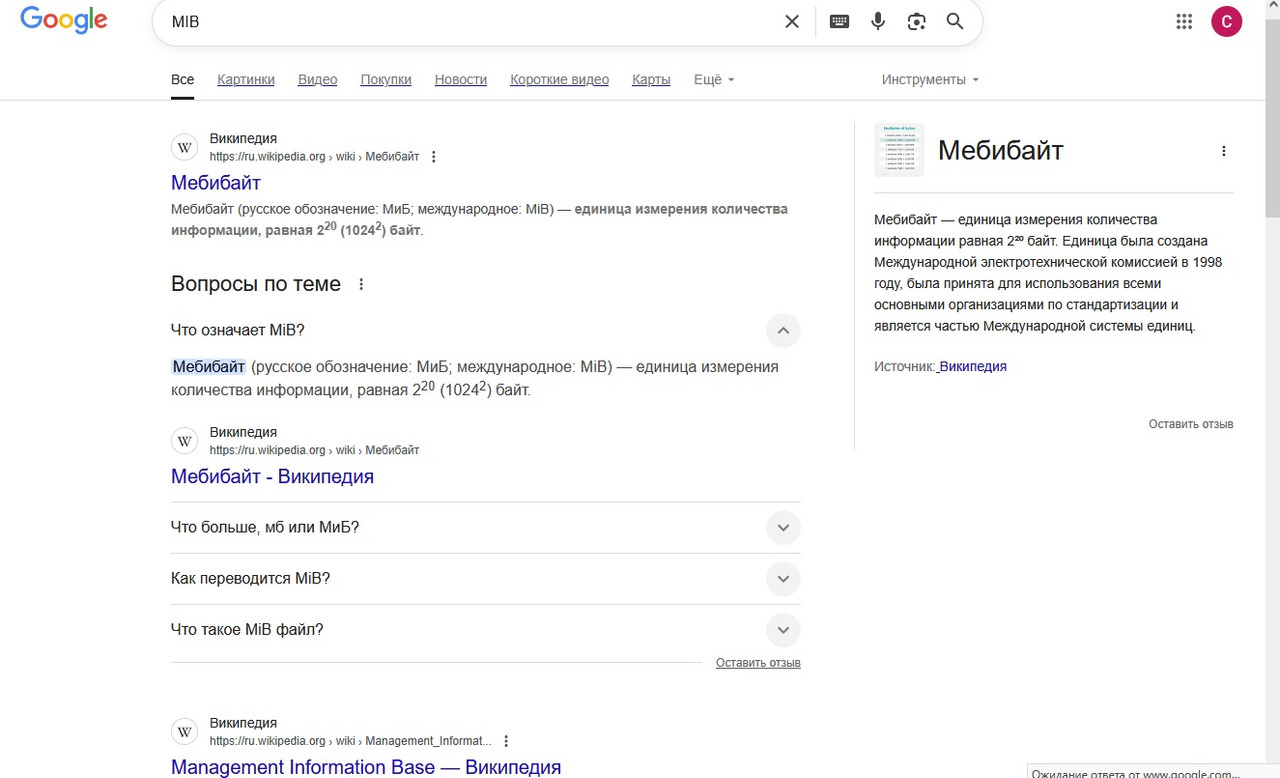Collapse the Что означает MiB? question
Image resolution: width=1280 pixels, height=778 pixels.
(x=783, y=330)
